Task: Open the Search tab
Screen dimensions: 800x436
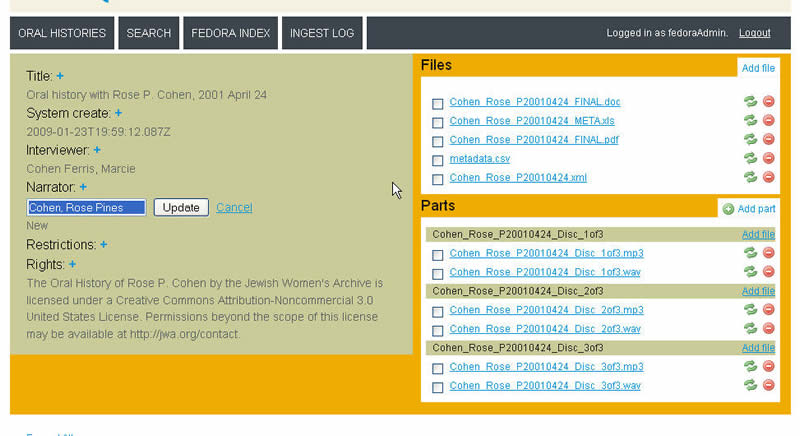Action: point(148,33)
